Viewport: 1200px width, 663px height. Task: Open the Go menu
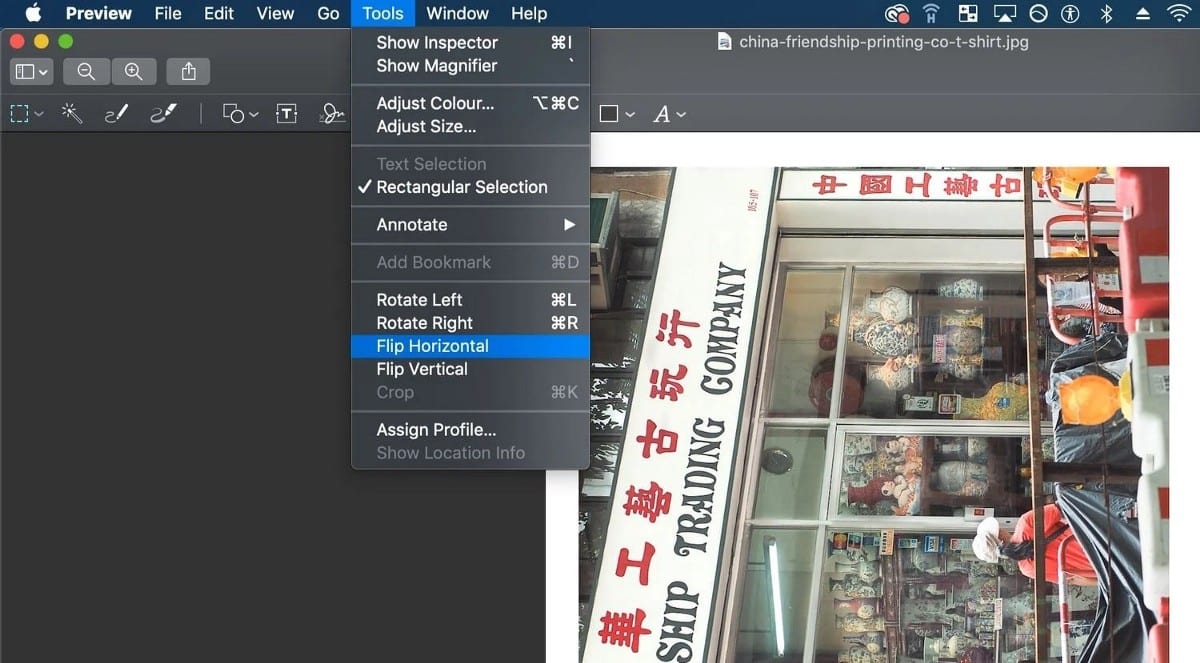[x=328, y=13]
